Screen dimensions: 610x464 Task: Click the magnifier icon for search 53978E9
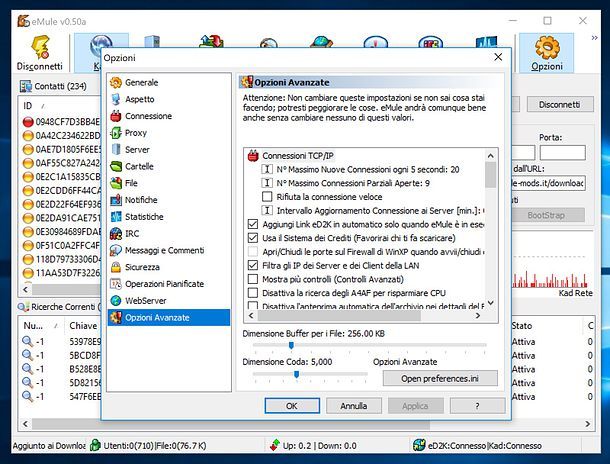click(27, 341)
